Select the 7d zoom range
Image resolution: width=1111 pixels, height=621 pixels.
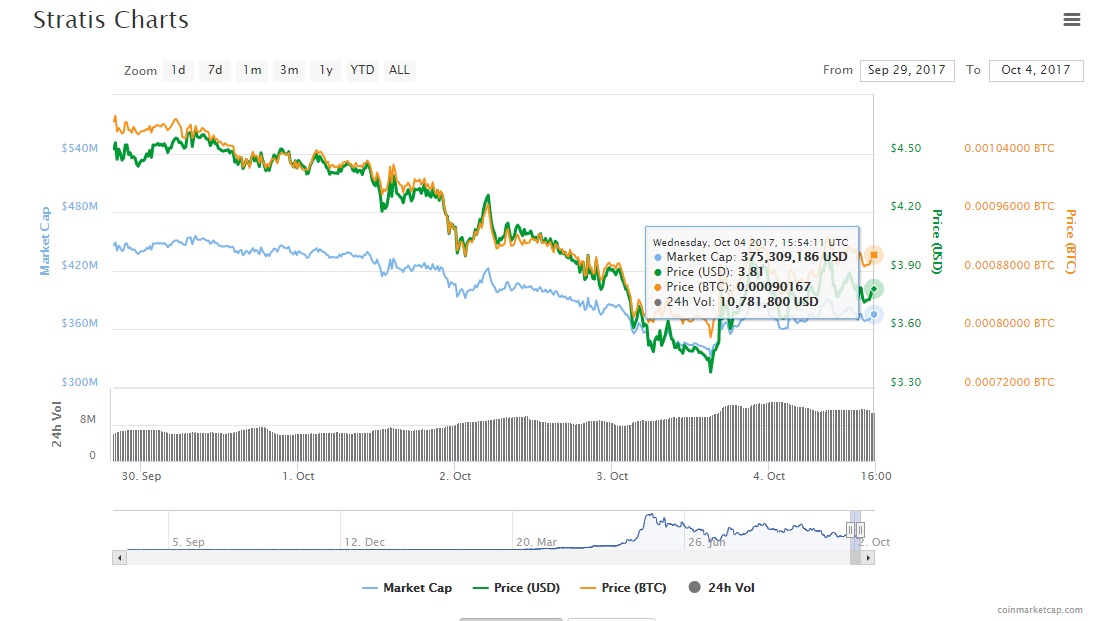coord(215,70)
